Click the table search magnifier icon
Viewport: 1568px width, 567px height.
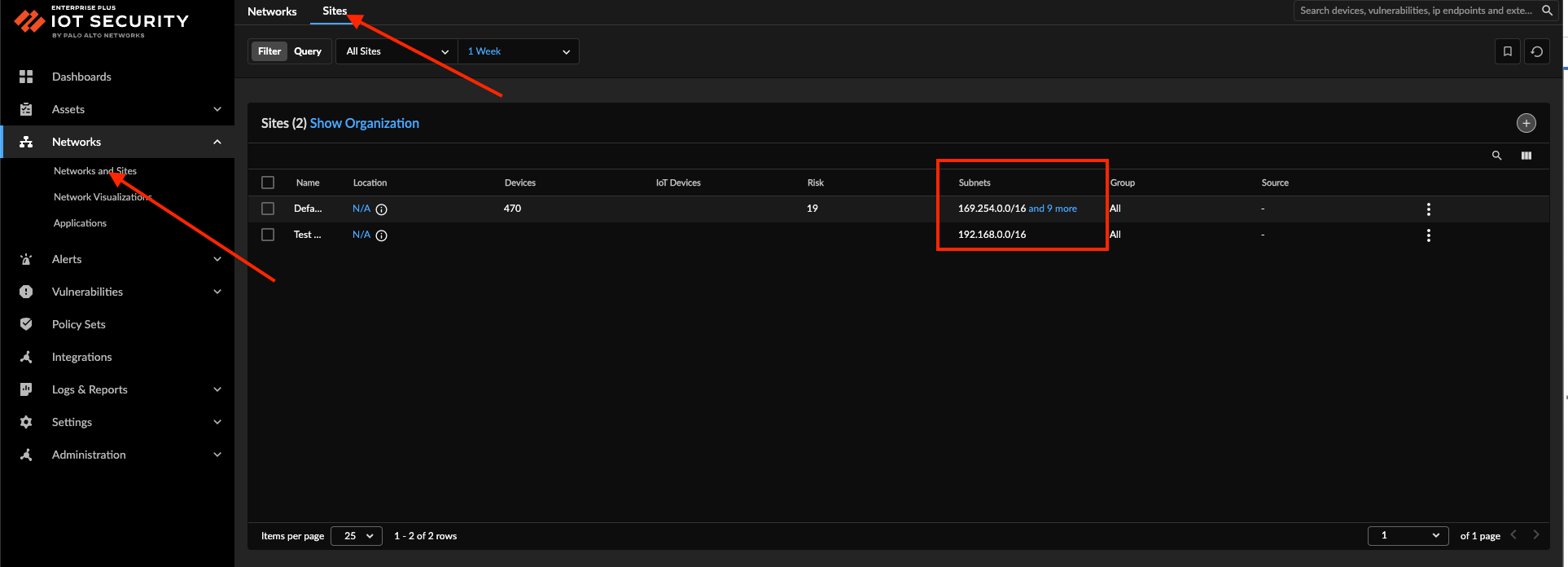click(x=1496, y=156)
